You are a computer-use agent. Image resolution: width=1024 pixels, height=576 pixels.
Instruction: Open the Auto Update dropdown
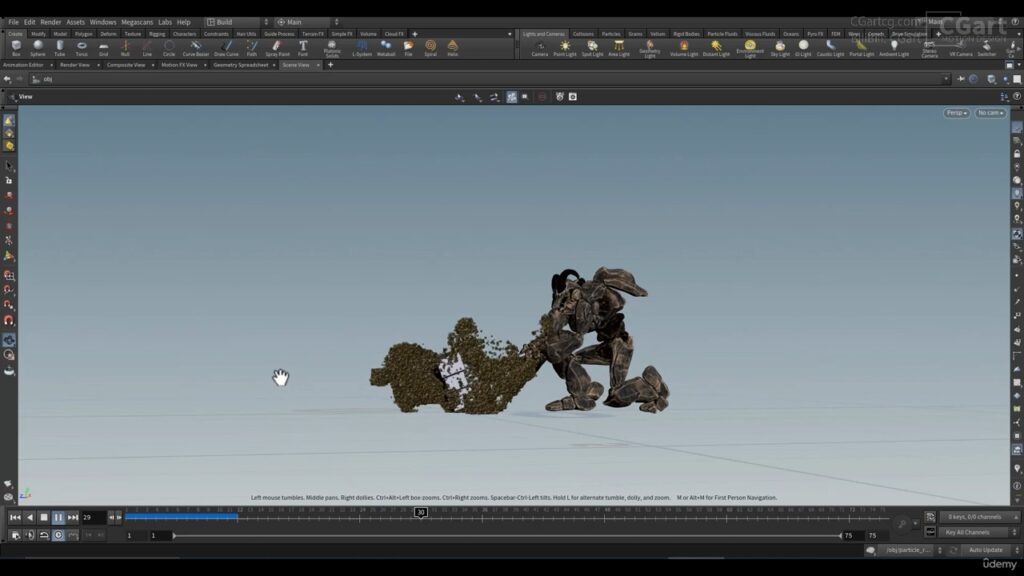[x=989, y=550]
